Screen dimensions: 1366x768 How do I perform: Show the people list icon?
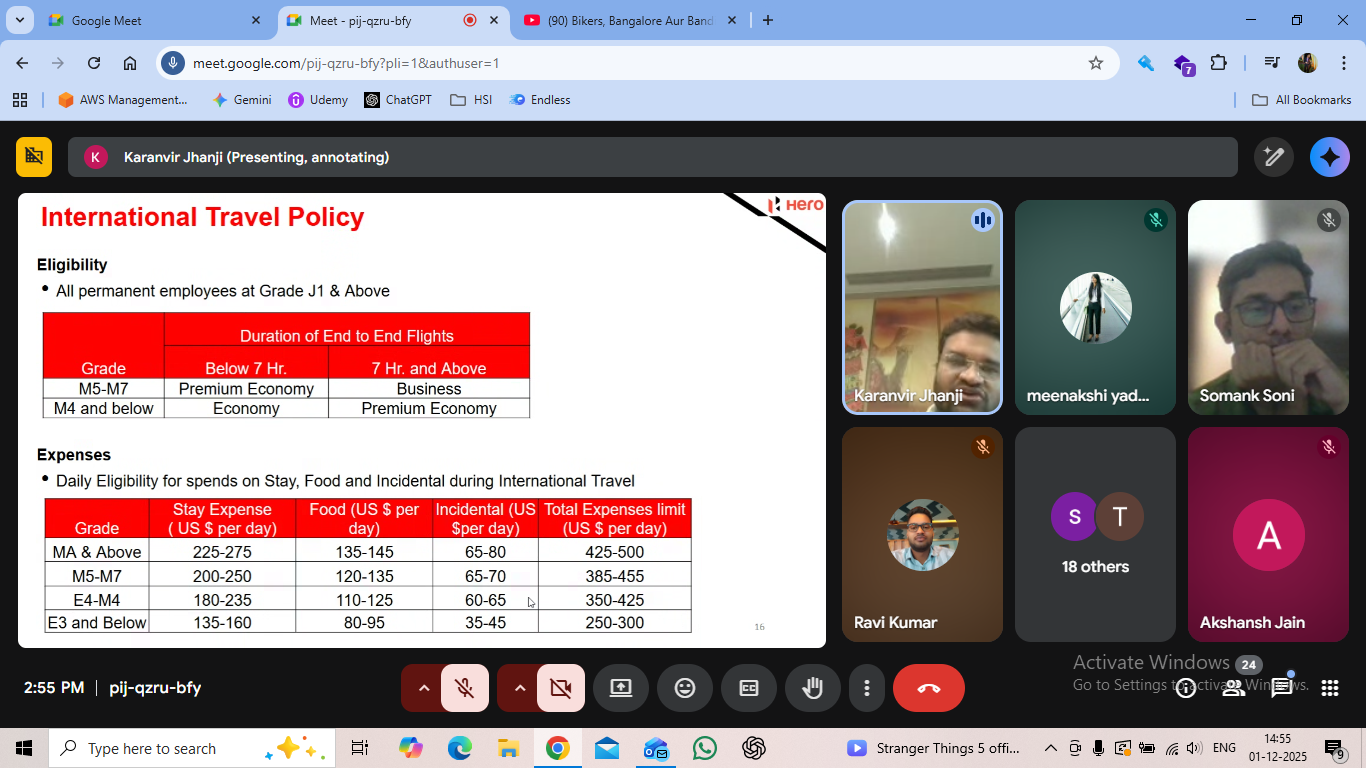(x=1234, y=688)
